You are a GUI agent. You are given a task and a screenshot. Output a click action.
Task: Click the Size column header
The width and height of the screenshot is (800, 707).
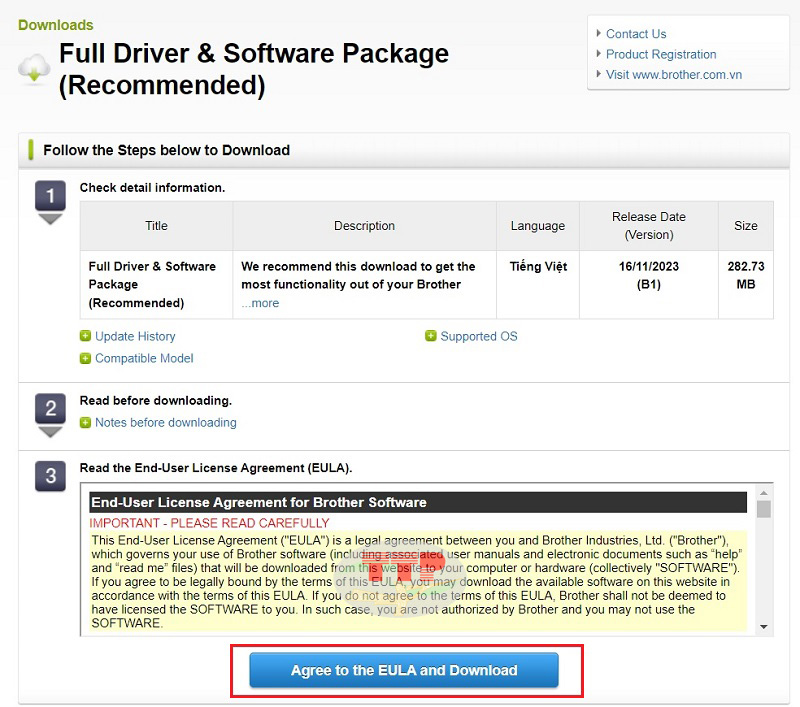pos(746,226)
